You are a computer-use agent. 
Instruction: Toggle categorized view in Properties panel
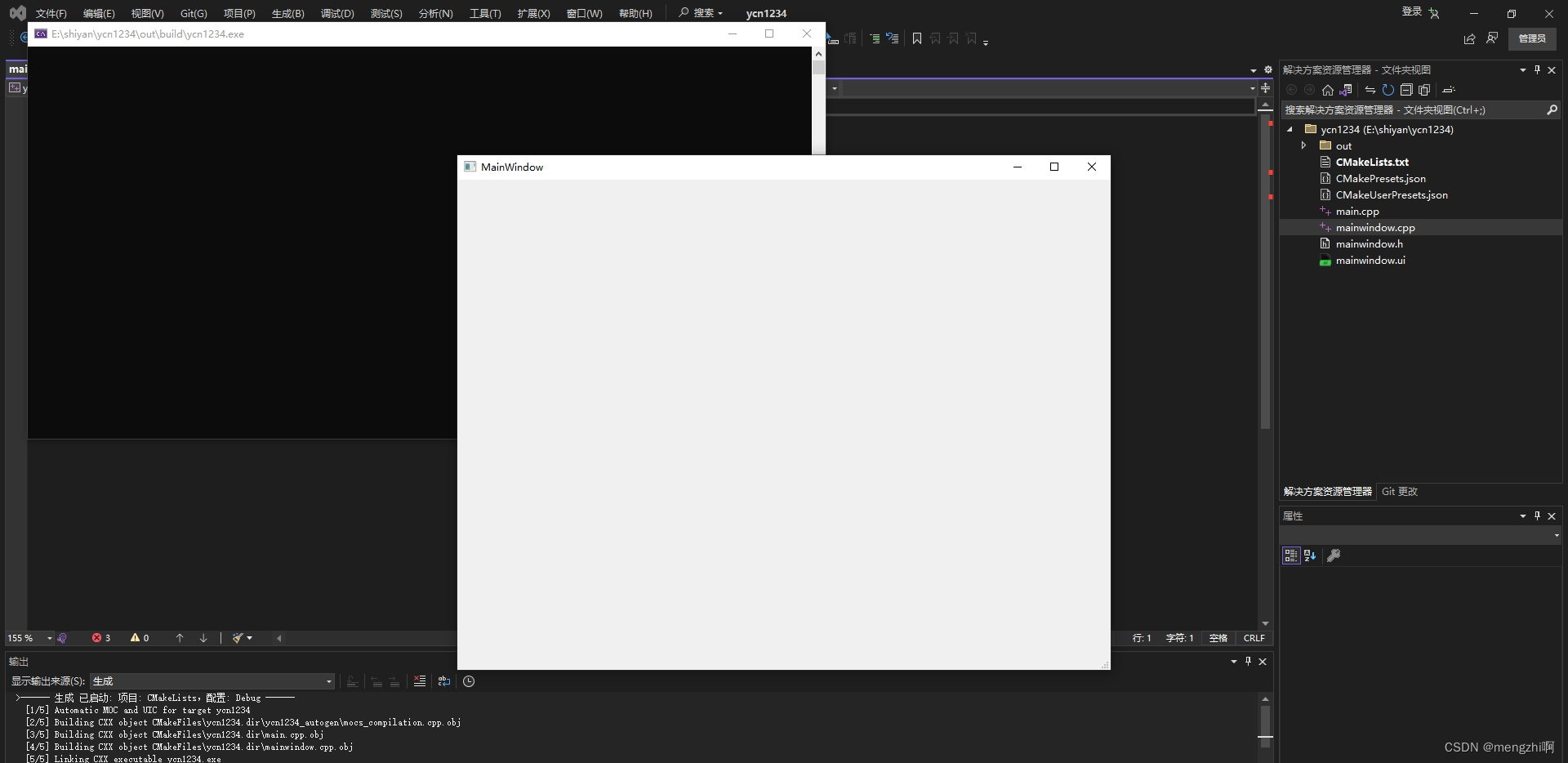pos(1290,556)
